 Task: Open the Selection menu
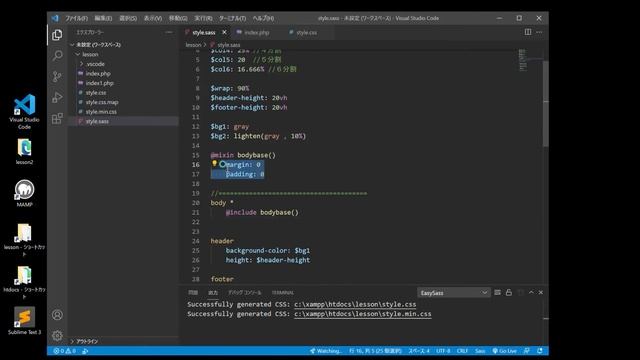point(128,18)
